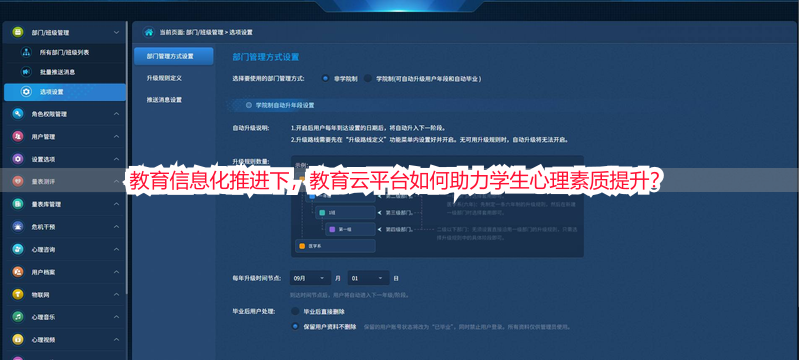Click the 用户管理 people icon
This screenshot has width=799, height=360.
[x=18, y=136]
